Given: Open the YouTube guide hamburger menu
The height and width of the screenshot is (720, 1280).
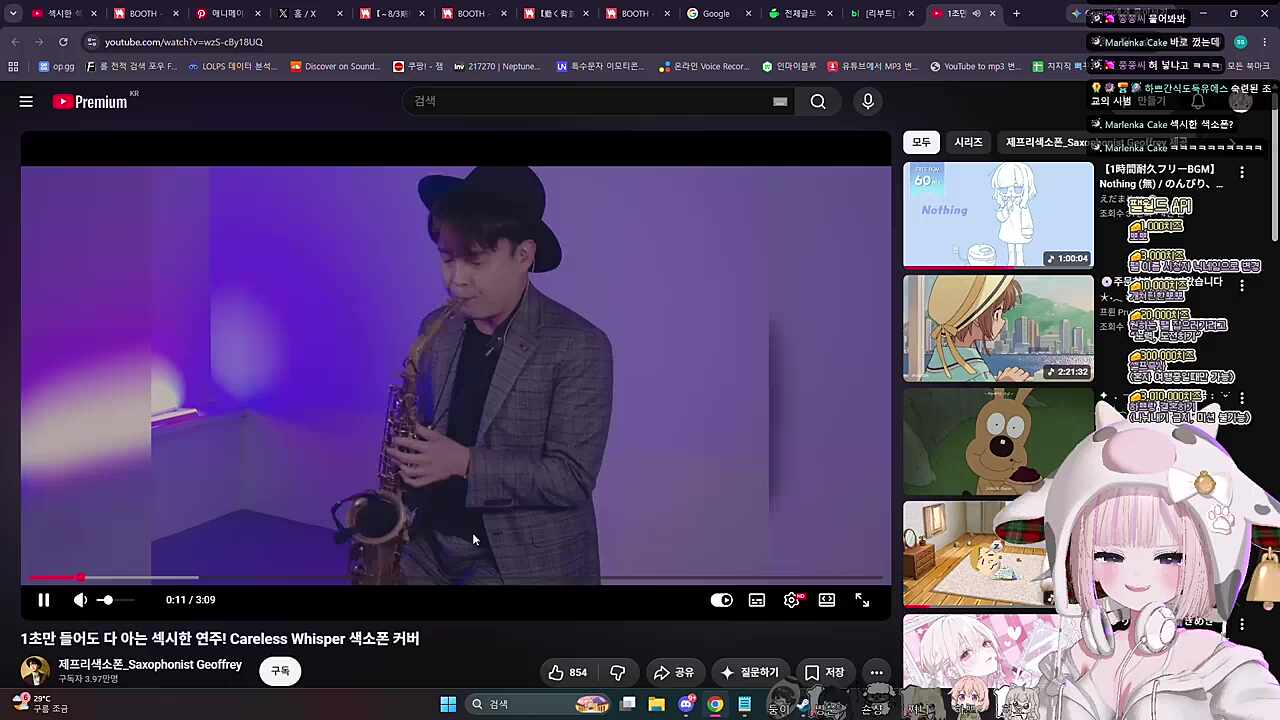Looking at the screenshot, I should point(26,101).
